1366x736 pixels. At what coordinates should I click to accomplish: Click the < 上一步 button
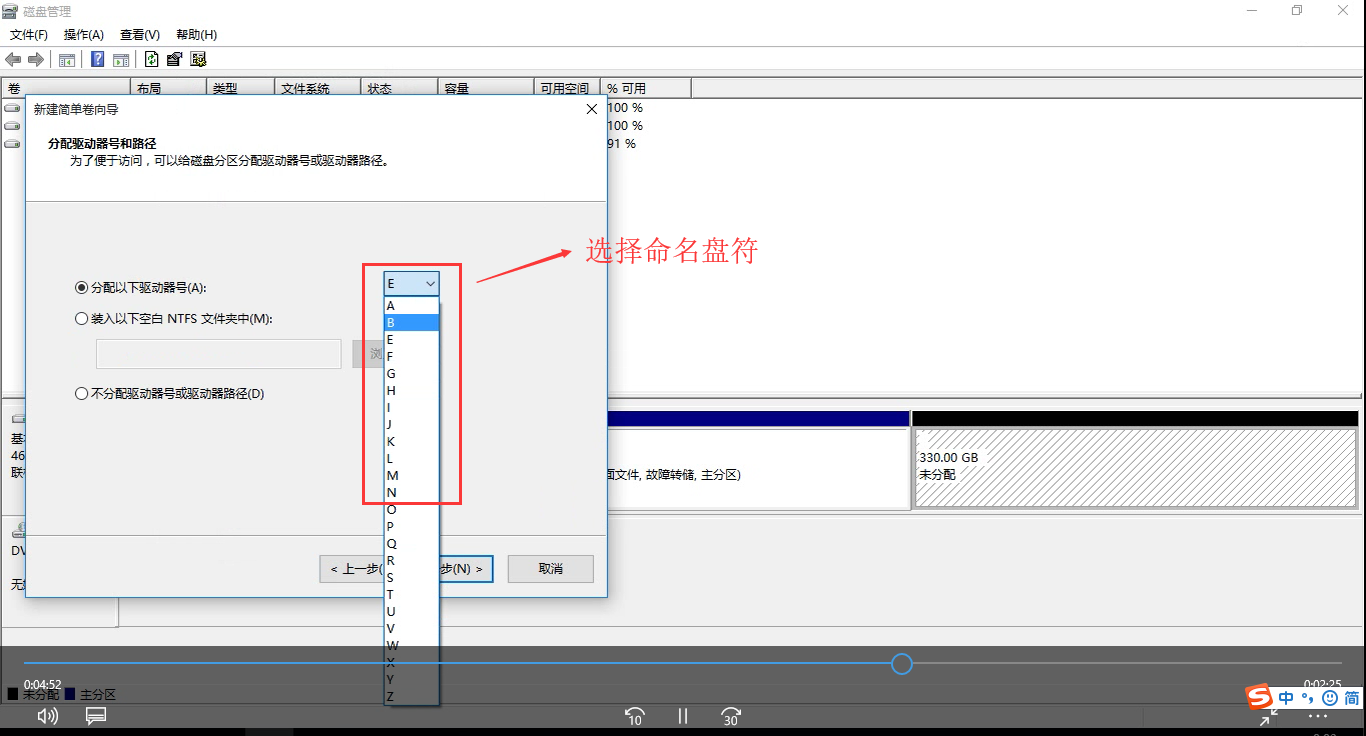click(x=352, y=569)
